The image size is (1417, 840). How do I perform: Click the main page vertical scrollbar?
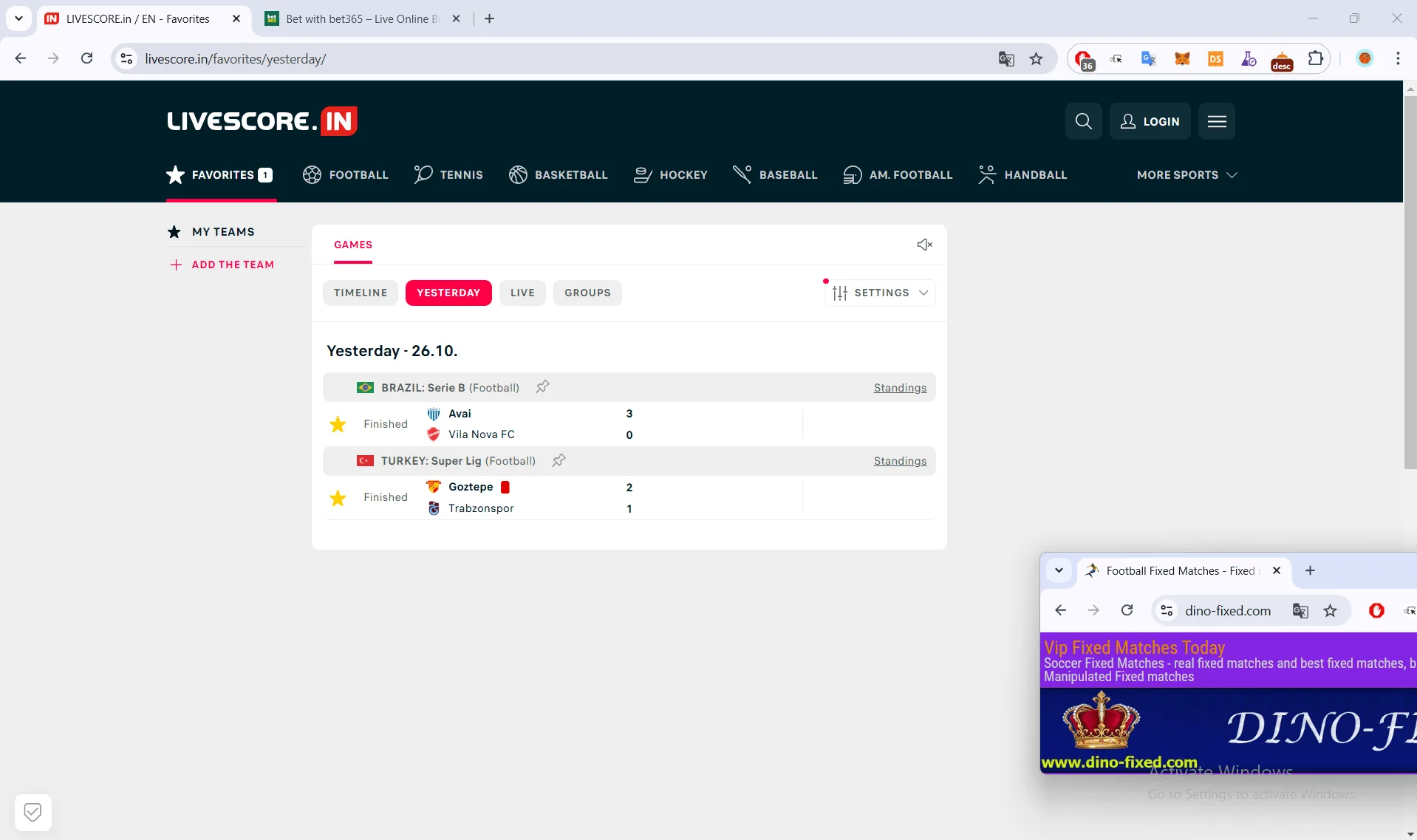[x=1410, y=281]
